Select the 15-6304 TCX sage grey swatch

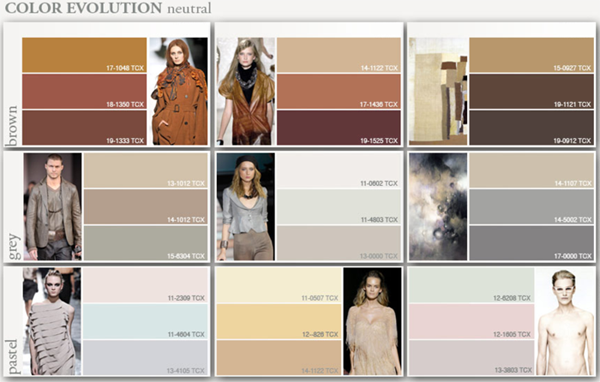tap(145, 243)
